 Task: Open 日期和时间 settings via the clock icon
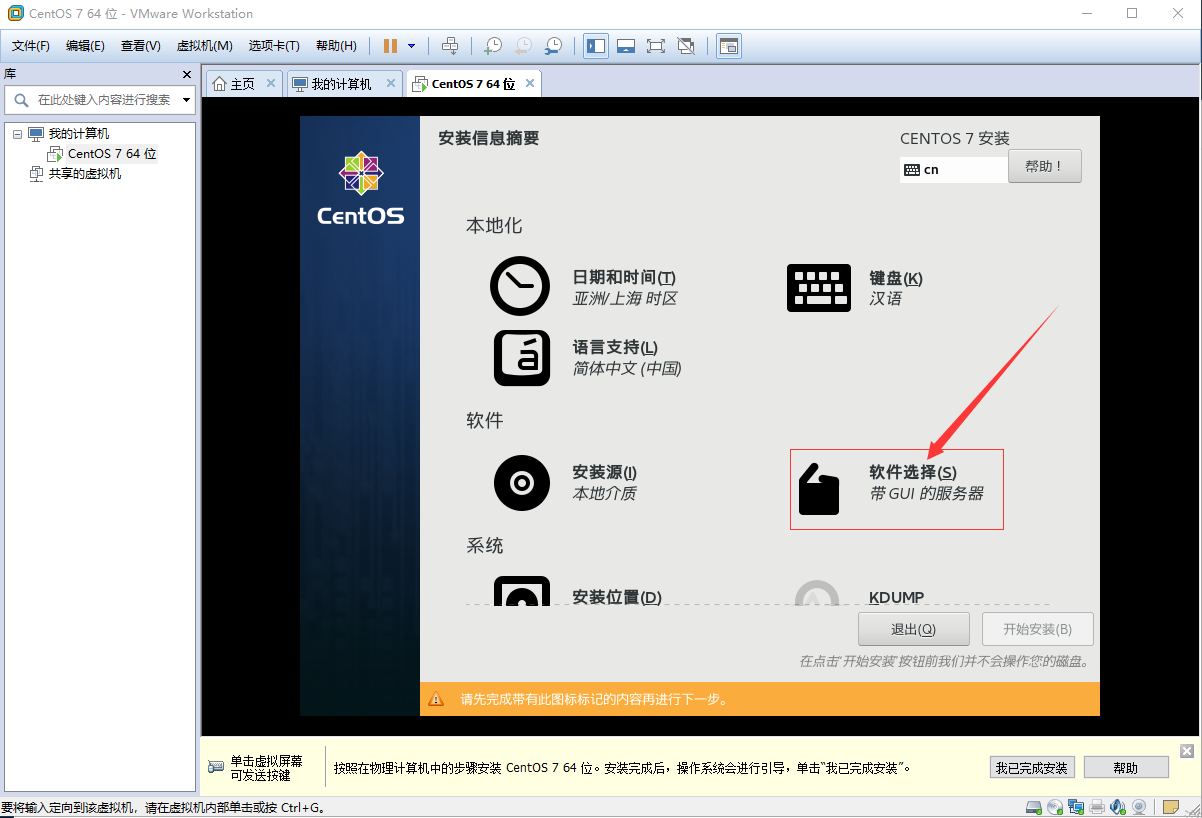coord(520,286)
